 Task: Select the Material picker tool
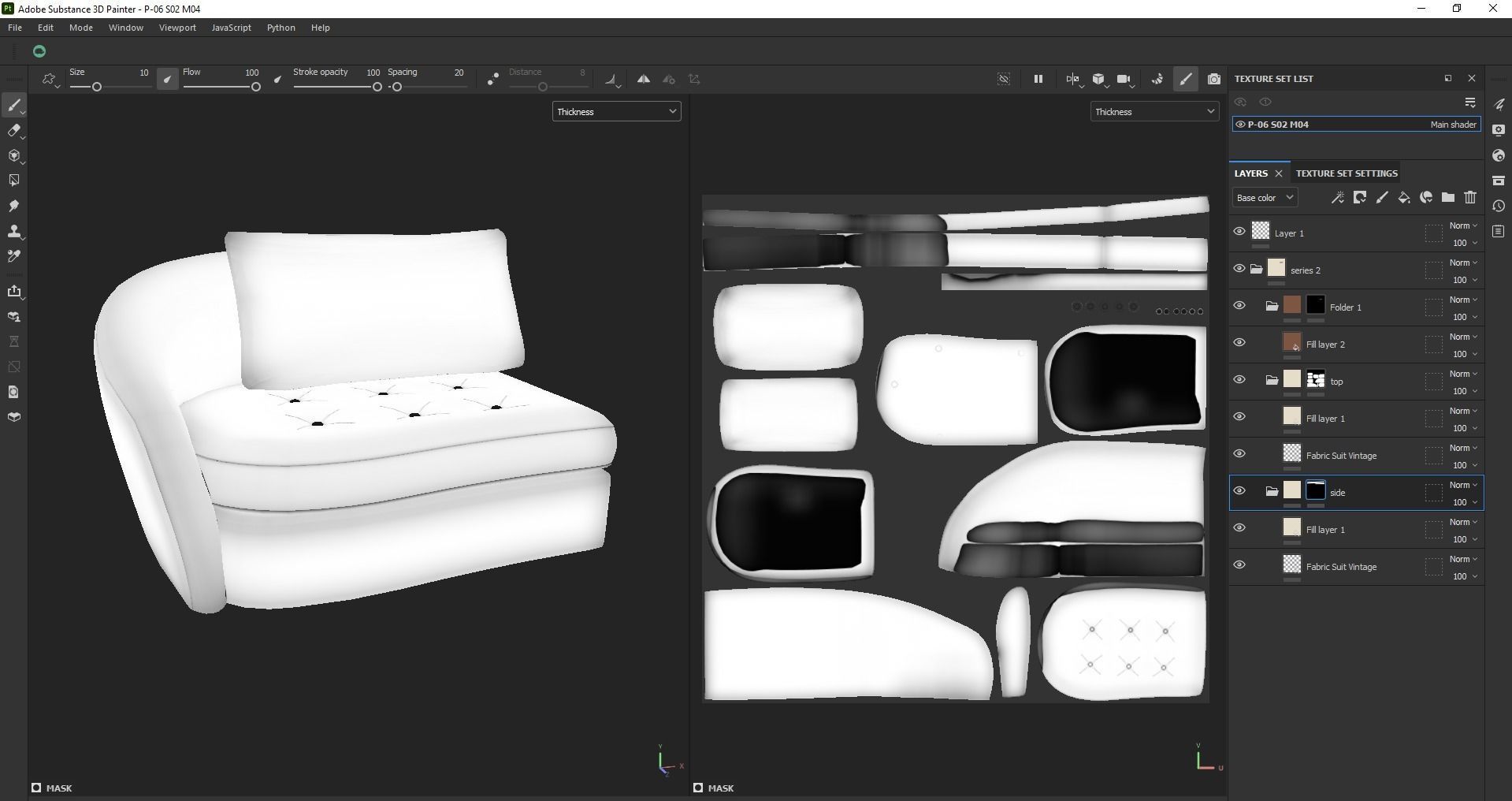[14, 256]
